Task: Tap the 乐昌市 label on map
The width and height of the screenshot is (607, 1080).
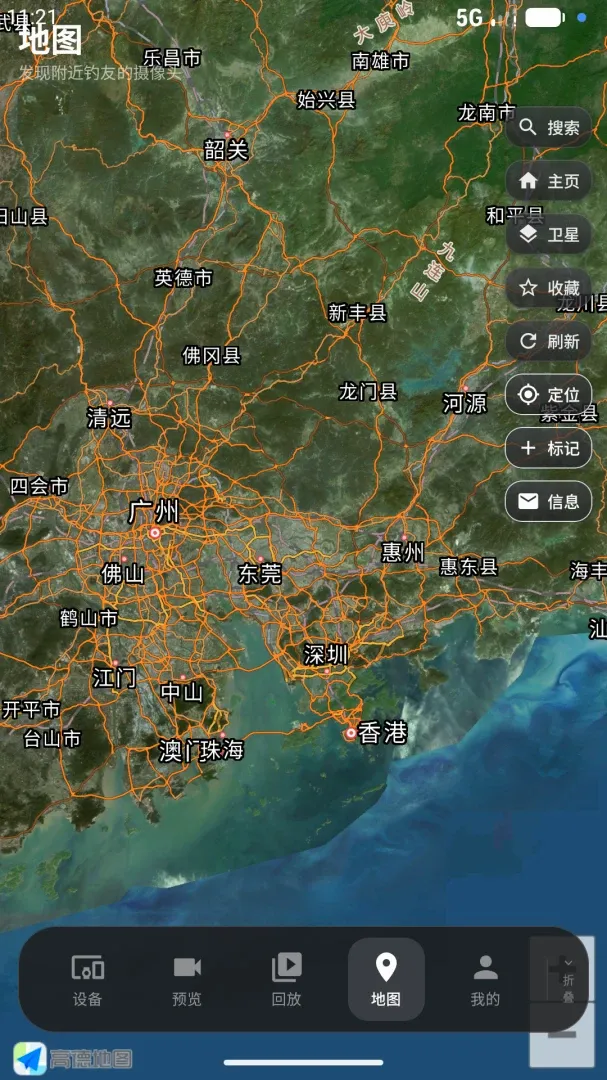Action: (172, 59)
